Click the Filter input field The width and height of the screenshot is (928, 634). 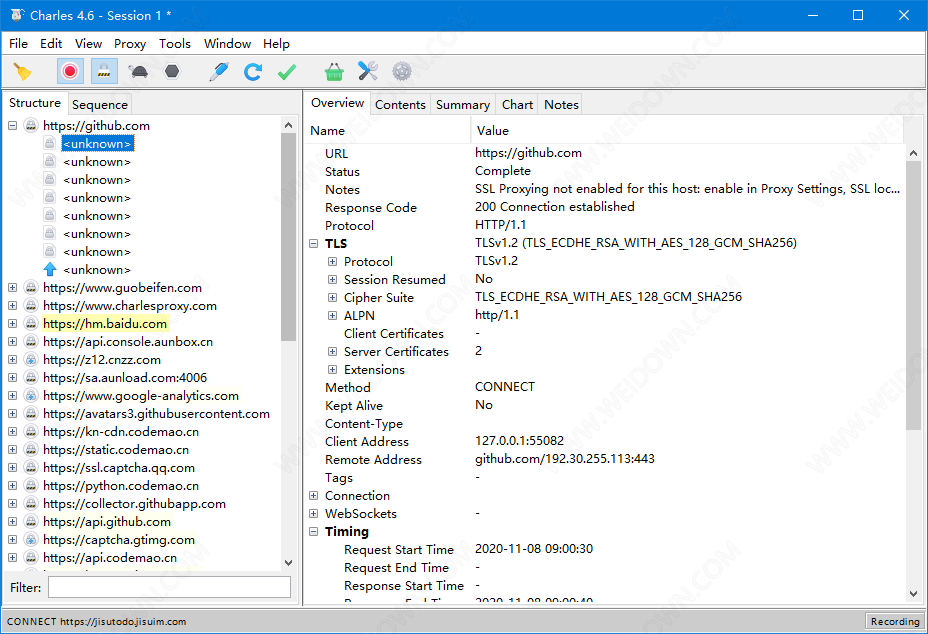[169, 587]
